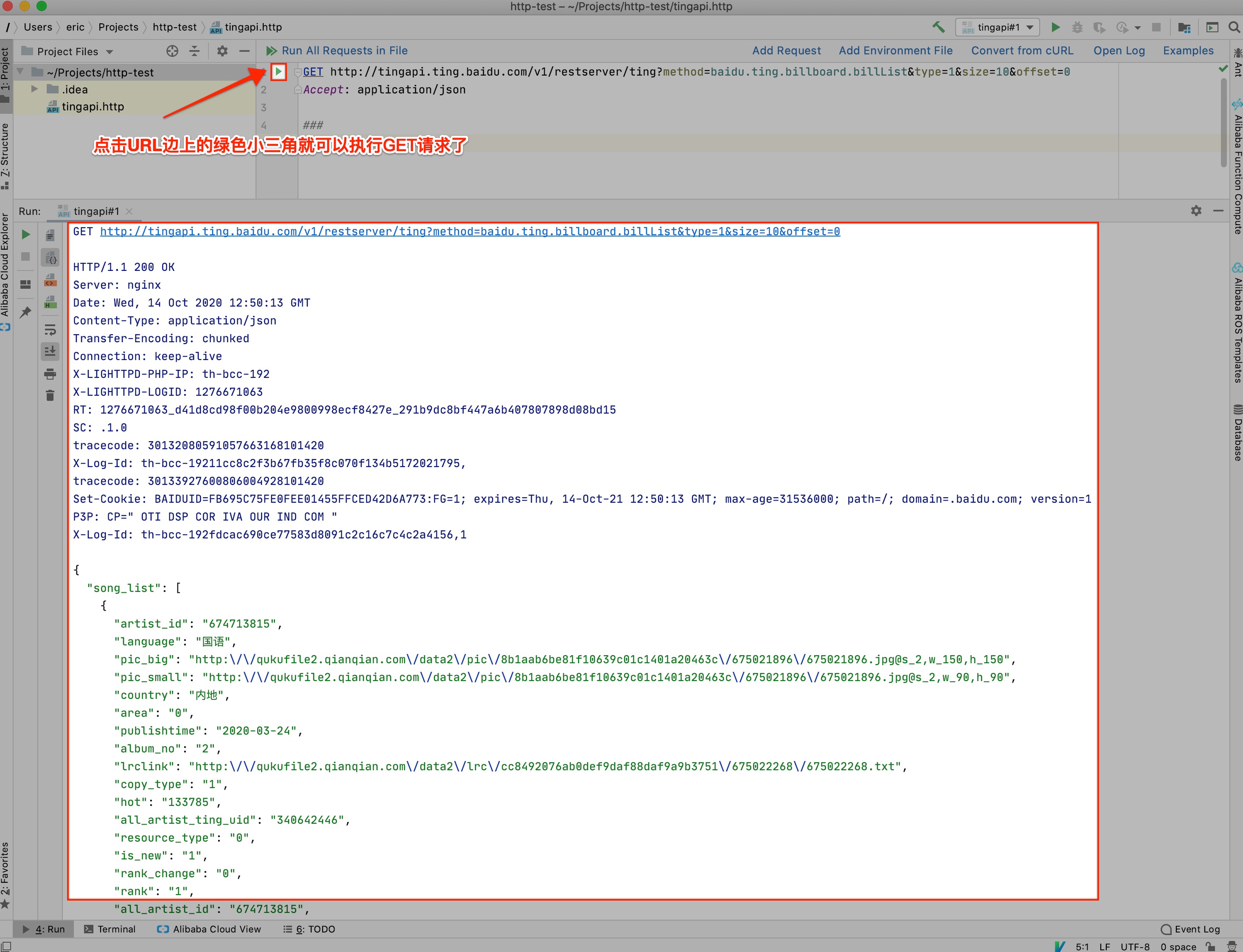Open the Examples link

click(x=1188, y=51)
